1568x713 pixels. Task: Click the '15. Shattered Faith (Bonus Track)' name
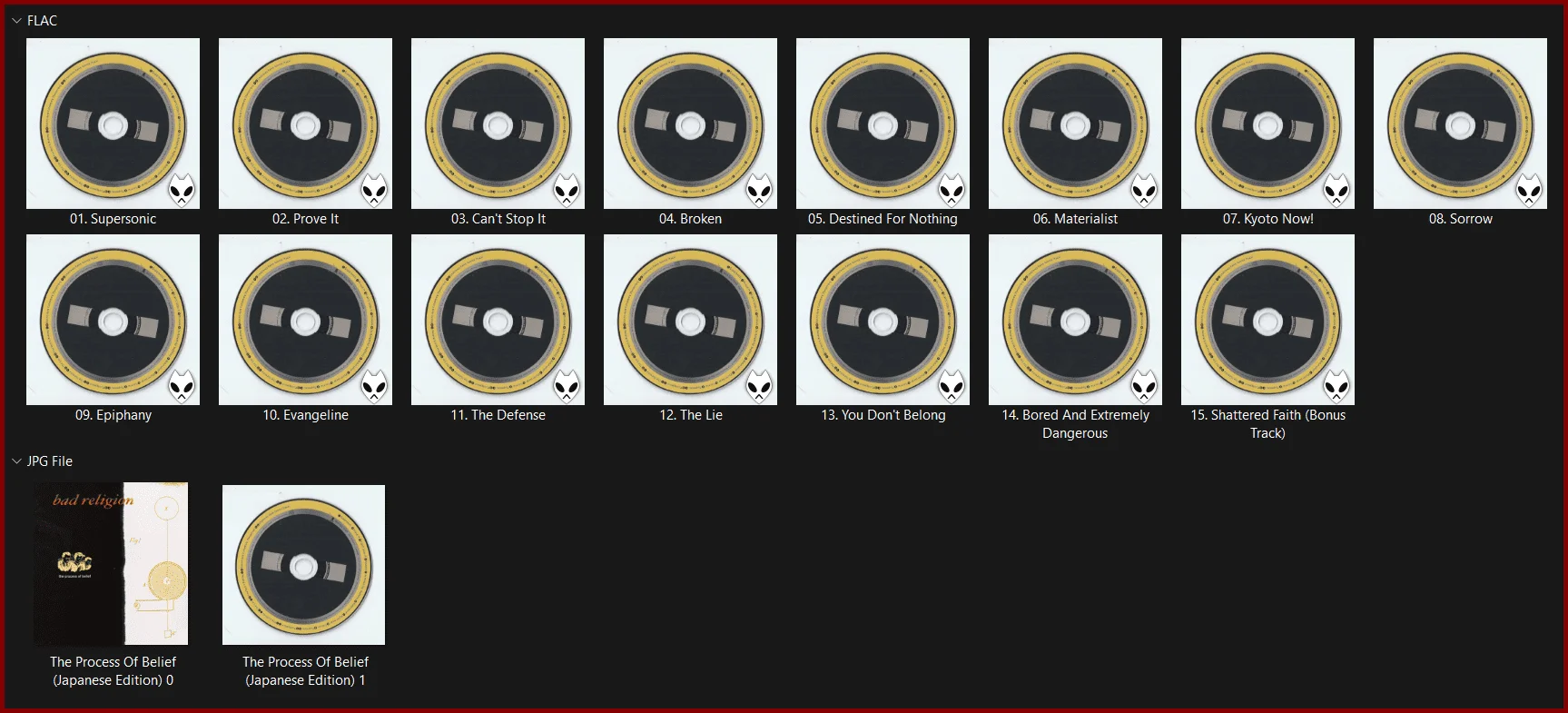click(1267, 424)
